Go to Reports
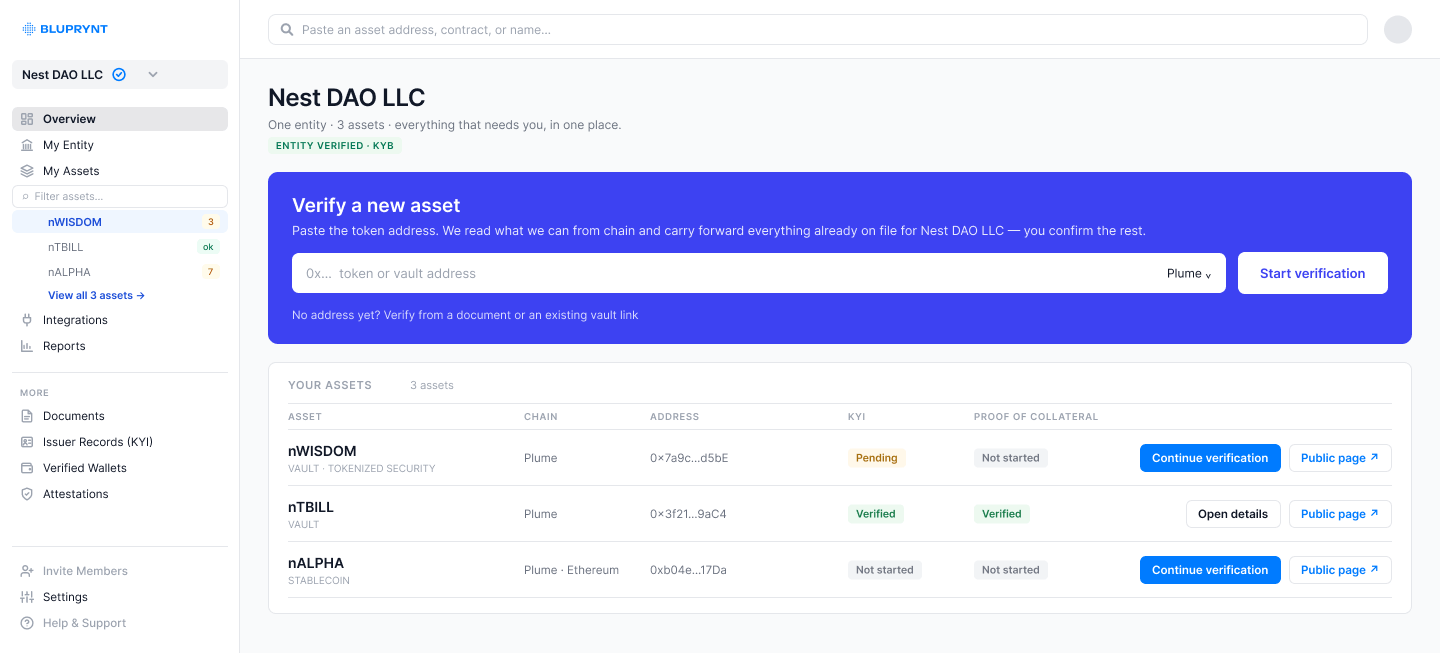1440x653 pixels. [x=120, y=346]
